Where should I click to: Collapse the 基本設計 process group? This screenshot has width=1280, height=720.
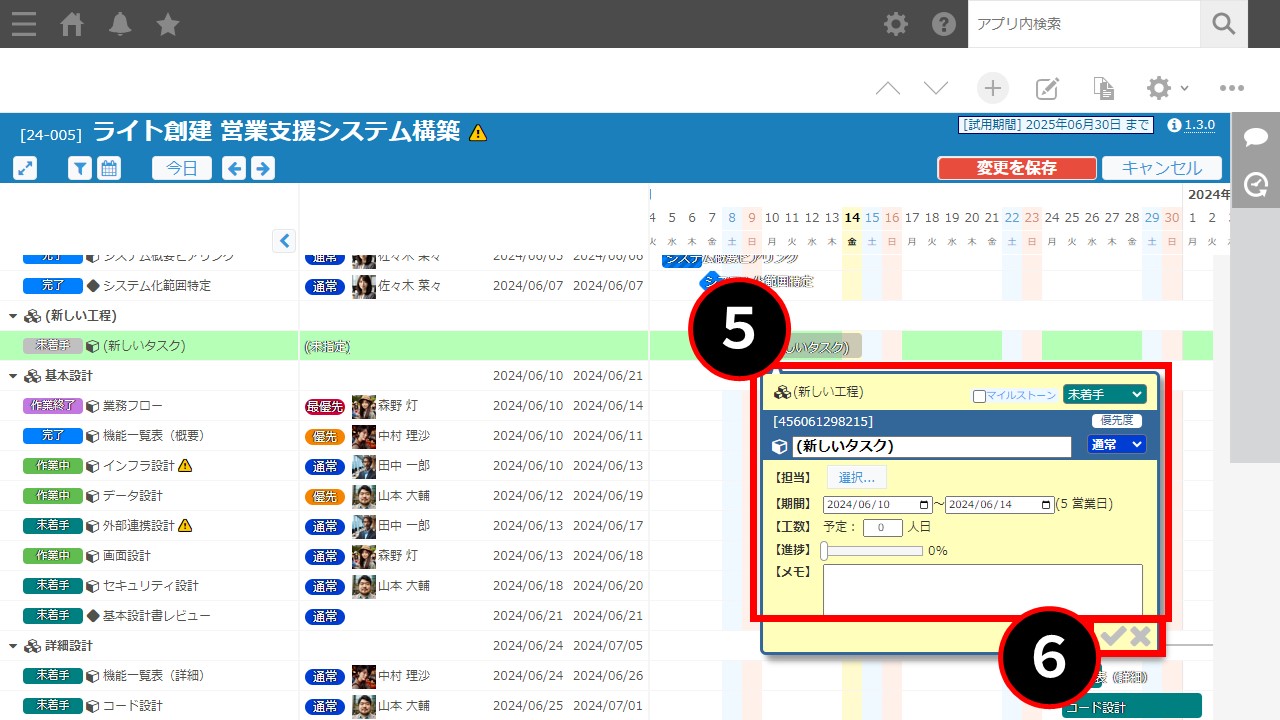point(13,376)
